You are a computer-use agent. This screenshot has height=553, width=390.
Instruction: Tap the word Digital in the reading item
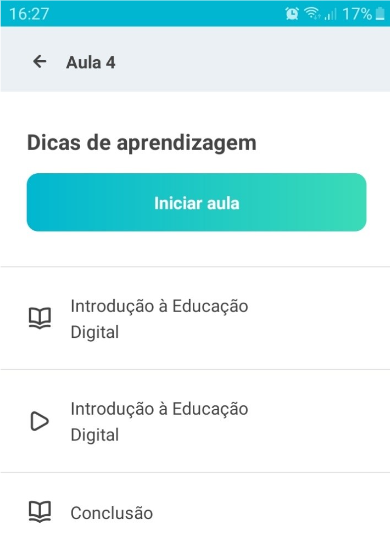tap(95, 332)
